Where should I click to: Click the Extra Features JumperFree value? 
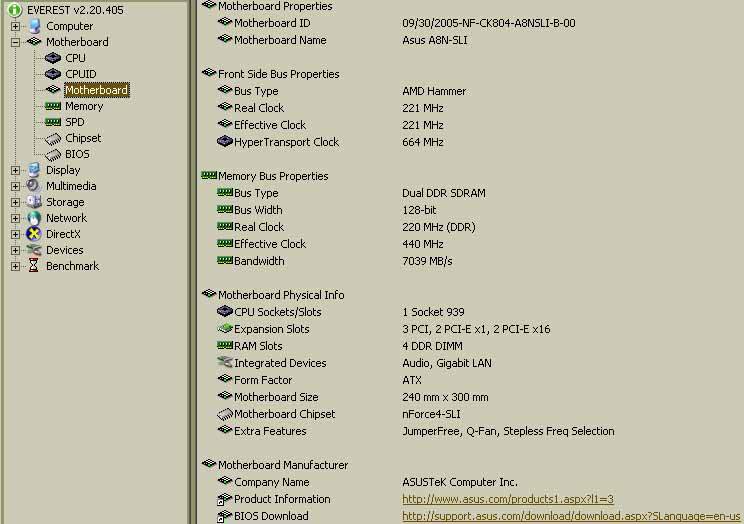tap(508, 431)
